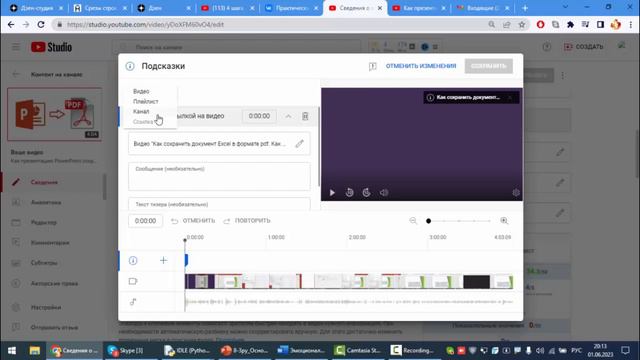The height and width of the screenshot is (360, 640).
Task: Click the YouTube Studio logo
Action: point(51,47)
